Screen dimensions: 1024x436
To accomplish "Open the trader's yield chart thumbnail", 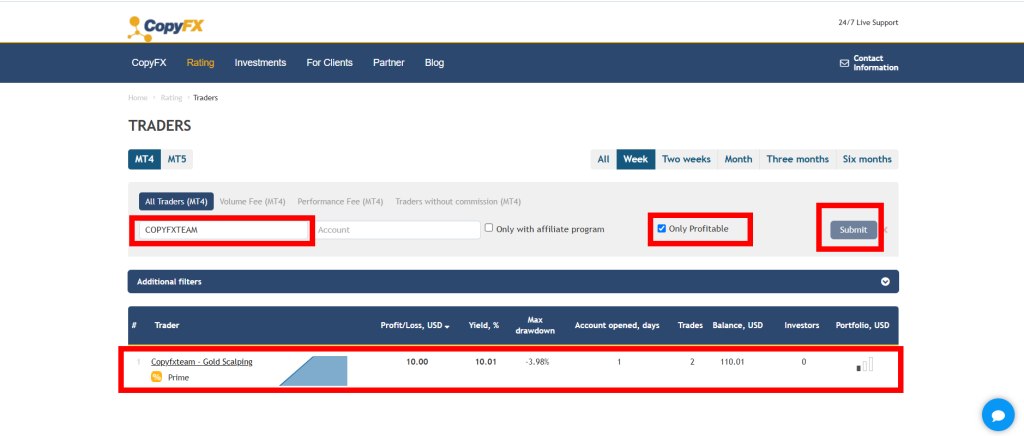I will coord(313,371).
